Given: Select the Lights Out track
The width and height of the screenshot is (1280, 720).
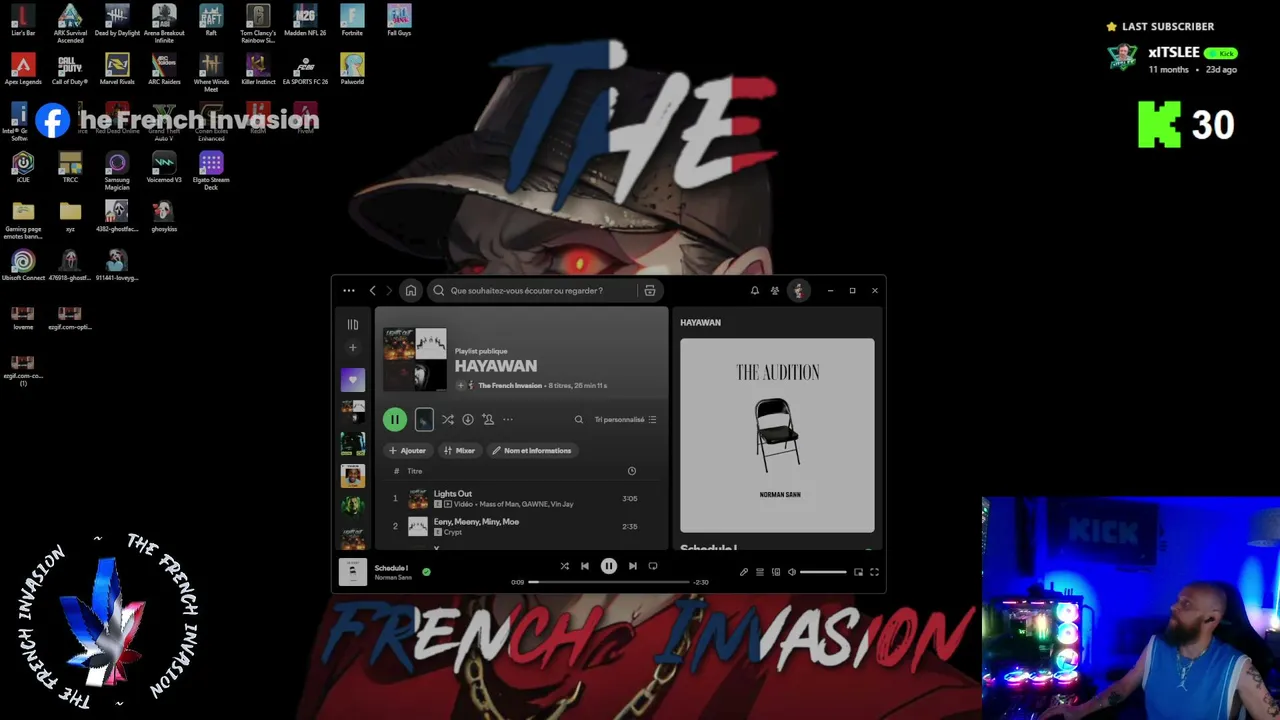Looking at the screenshot, I should click(523, 498).
